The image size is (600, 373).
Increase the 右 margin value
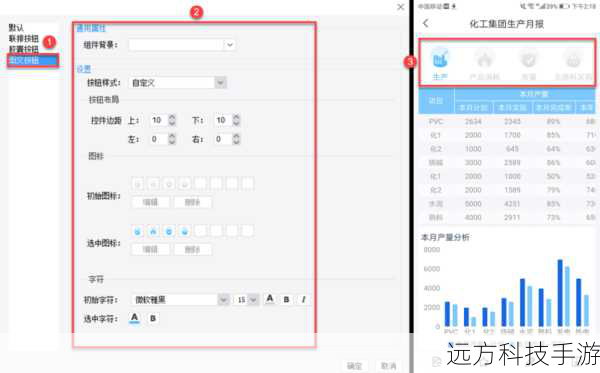click(236, 136)
